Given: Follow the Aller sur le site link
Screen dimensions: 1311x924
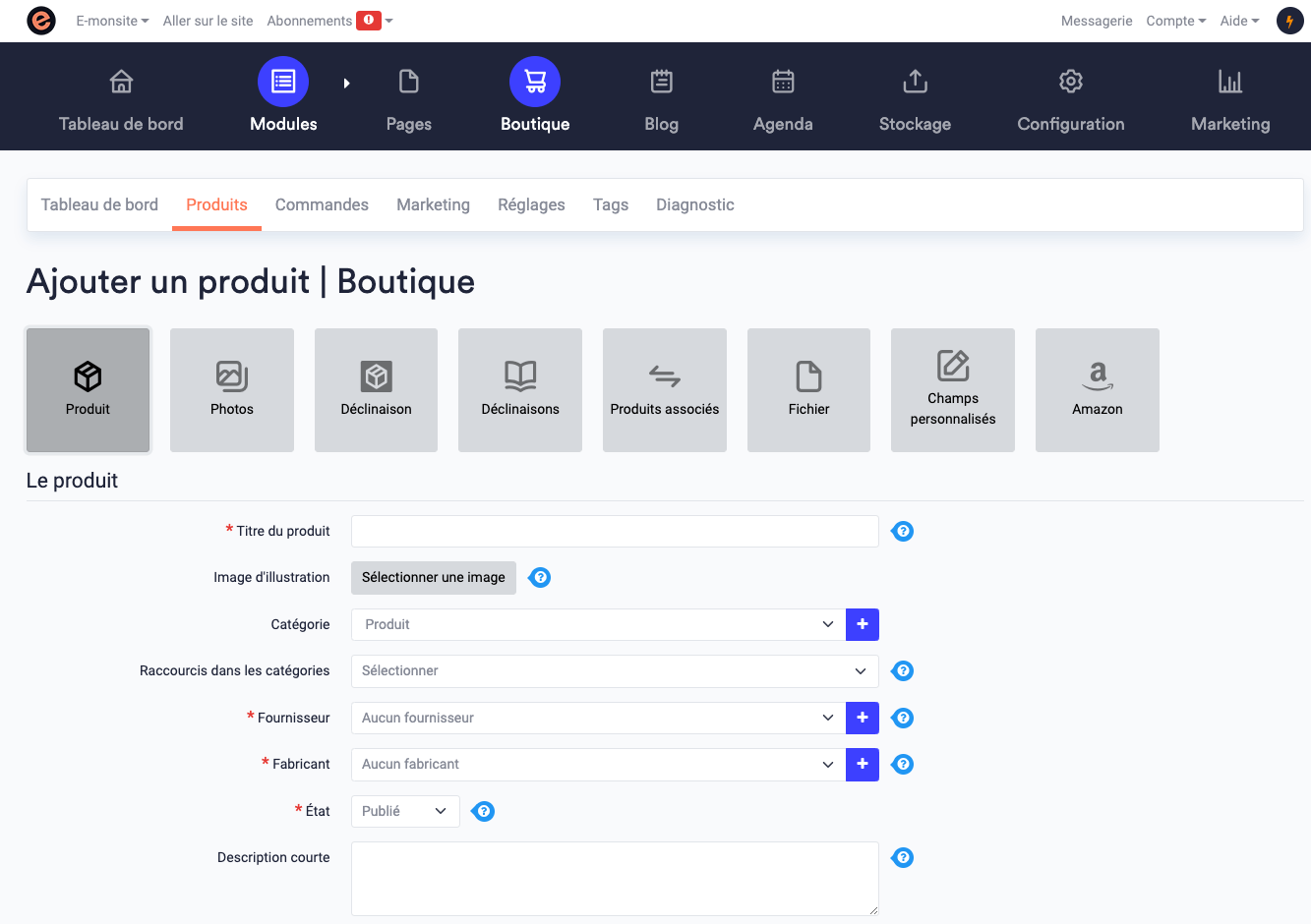Looking at the screenshot, I should tap(208, 21).
